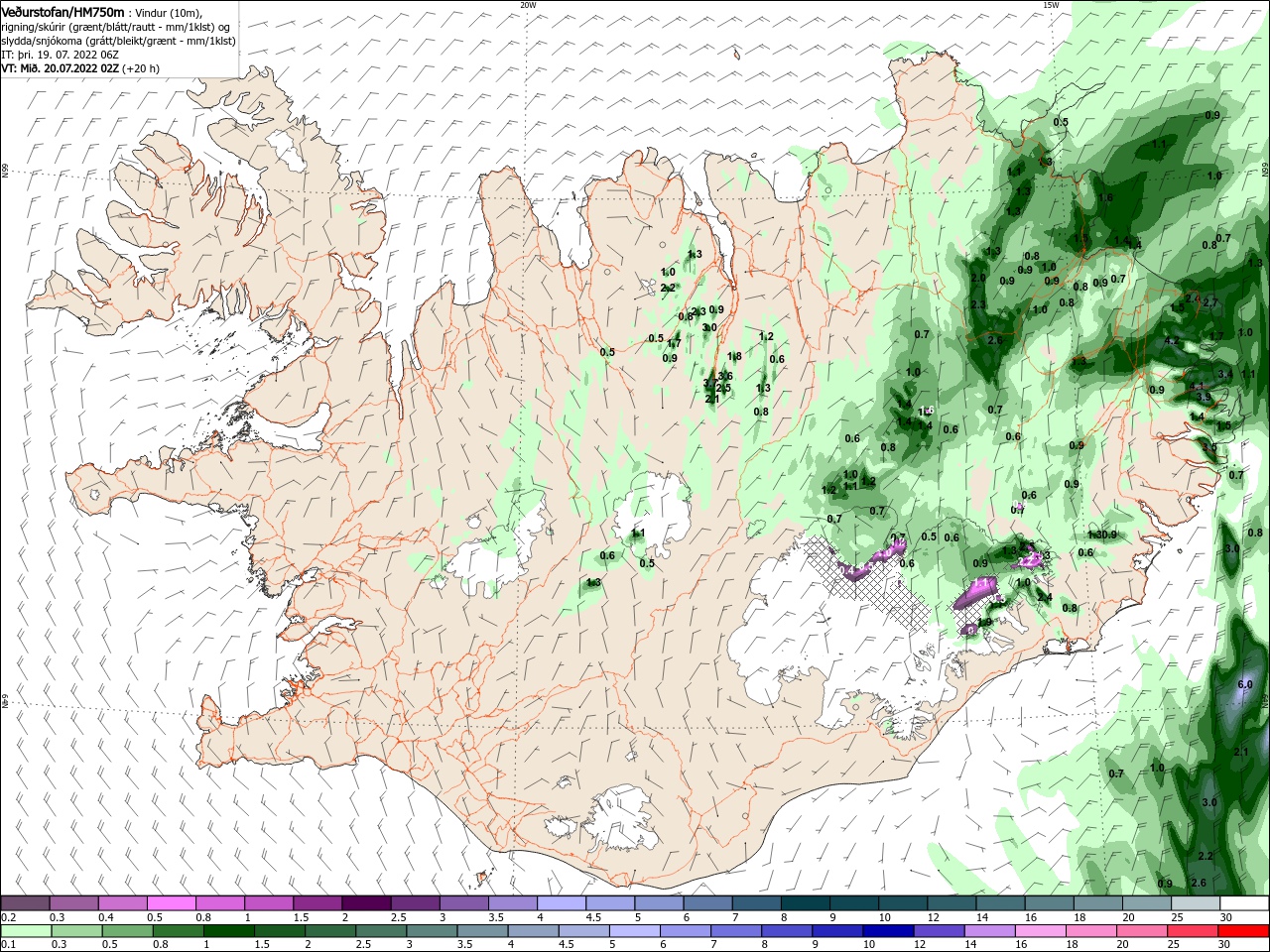Select red lower swatch labeled 25

pos(1193,931)
